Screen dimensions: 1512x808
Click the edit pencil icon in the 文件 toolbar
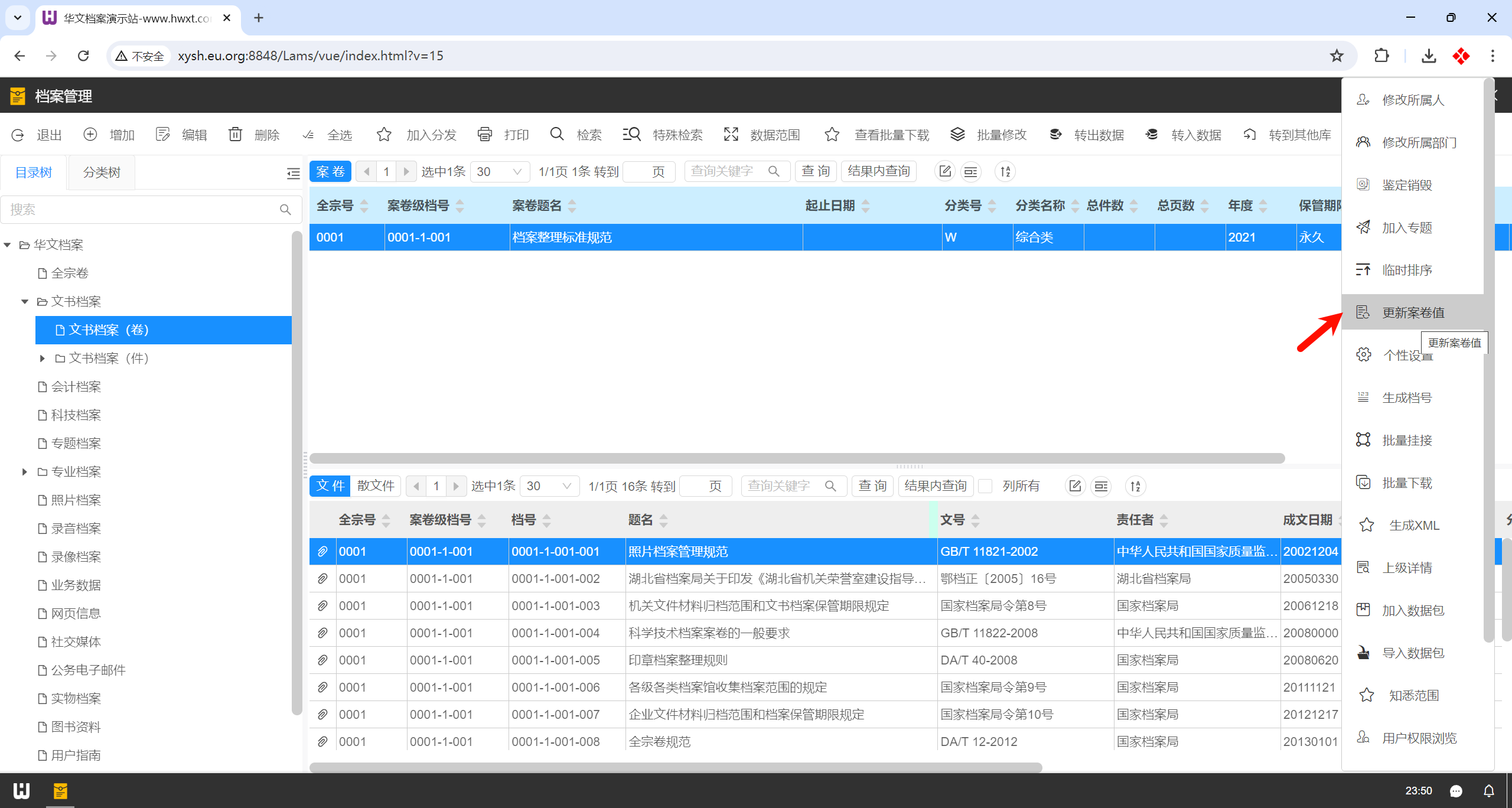1075,486
